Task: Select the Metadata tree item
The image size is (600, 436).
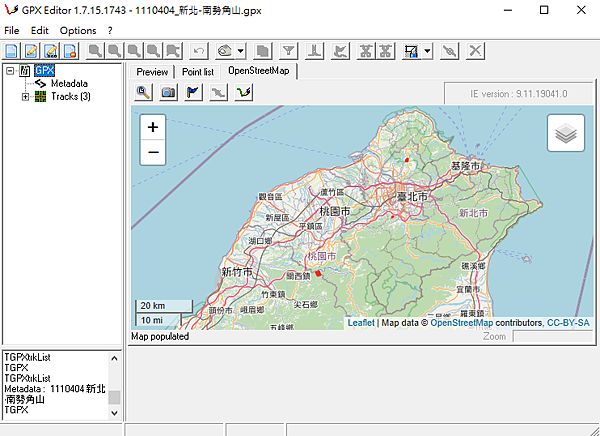Action: tap(69, 83)
